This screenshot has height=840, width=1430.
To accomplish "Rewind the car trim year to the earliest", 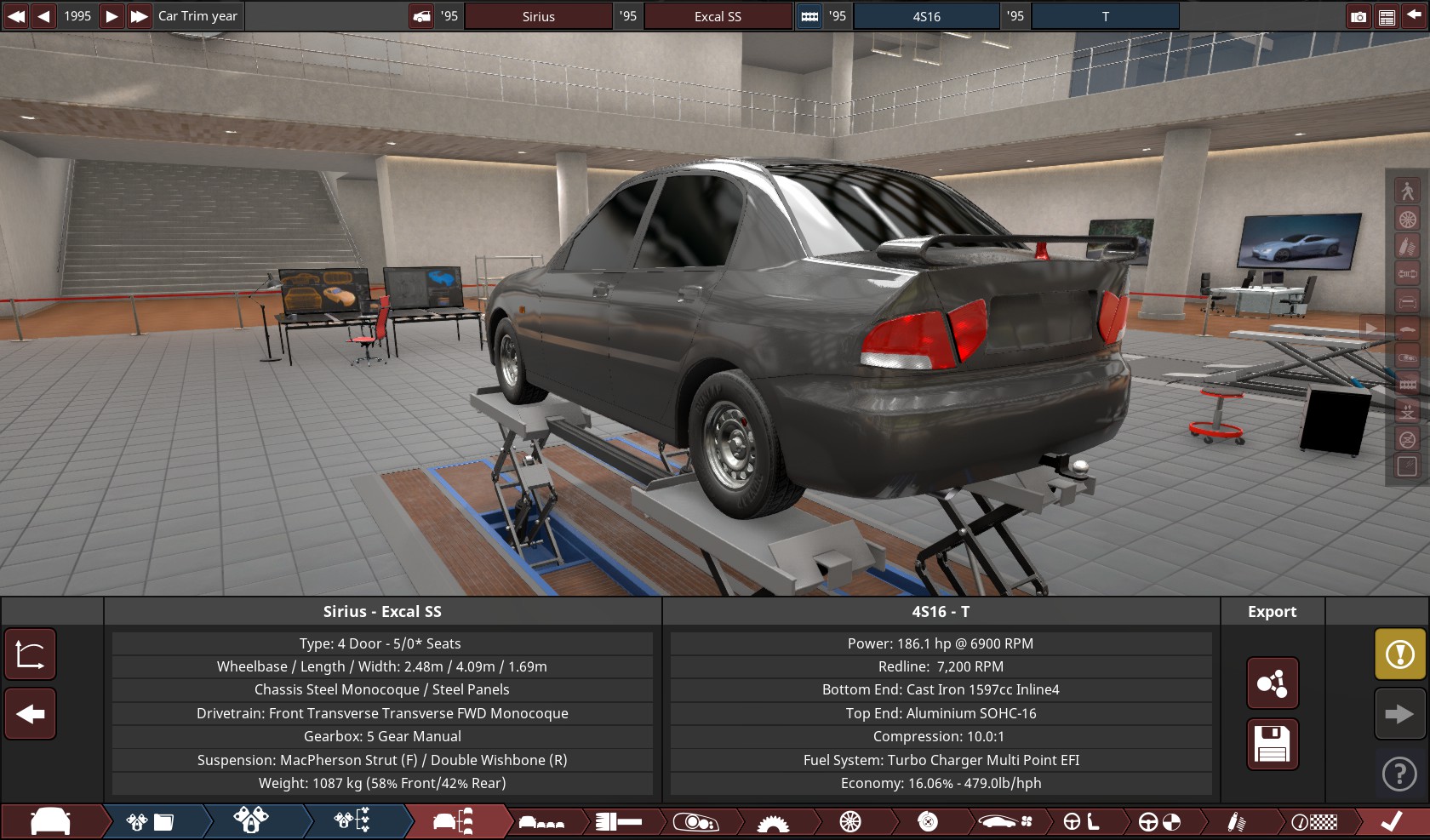I will (16, 16).
